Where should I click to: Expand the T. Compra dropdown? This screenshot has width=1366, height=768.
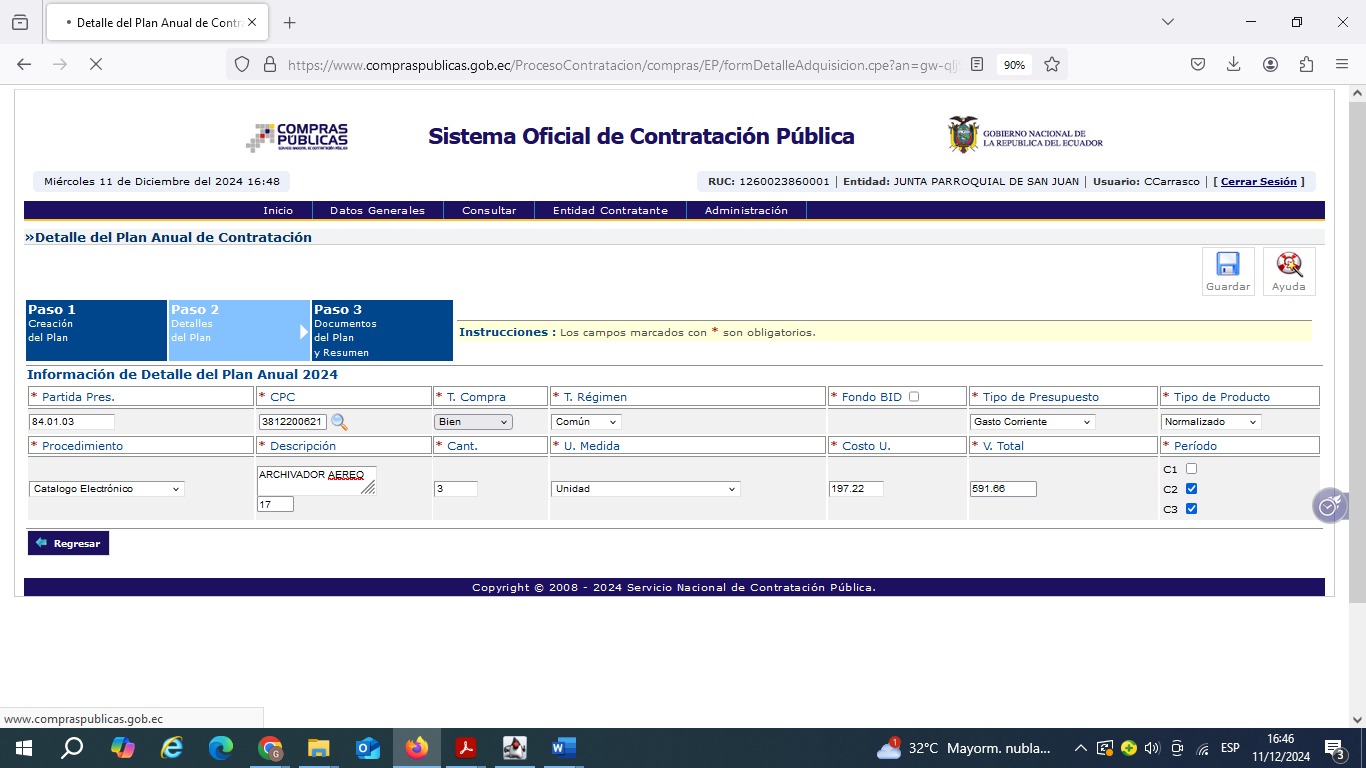473,422
